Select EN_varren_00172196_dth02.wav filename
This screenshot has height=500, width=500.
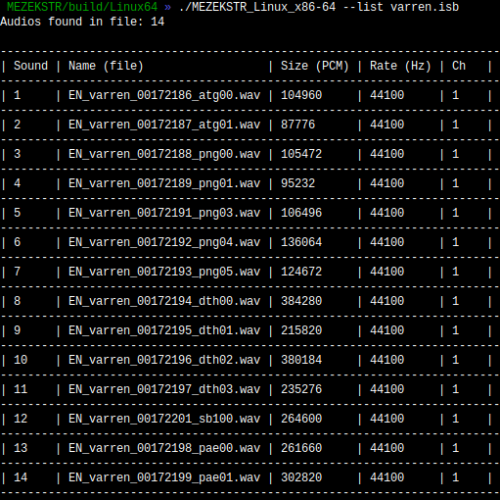[x=164, y=360]
